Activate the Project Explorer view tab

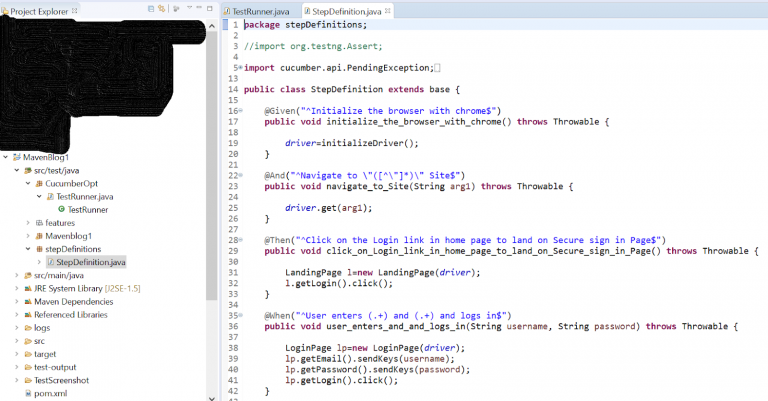click(x=39, y=11)
